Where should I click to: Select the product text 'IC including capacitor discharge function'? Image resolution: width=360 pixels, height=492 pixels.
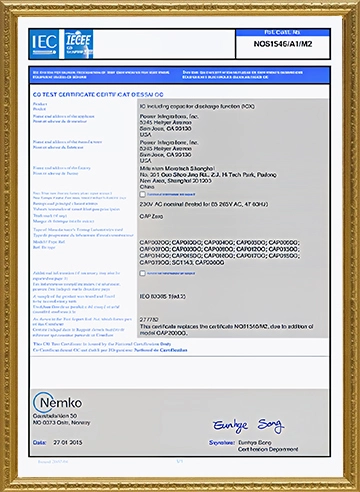197,106
